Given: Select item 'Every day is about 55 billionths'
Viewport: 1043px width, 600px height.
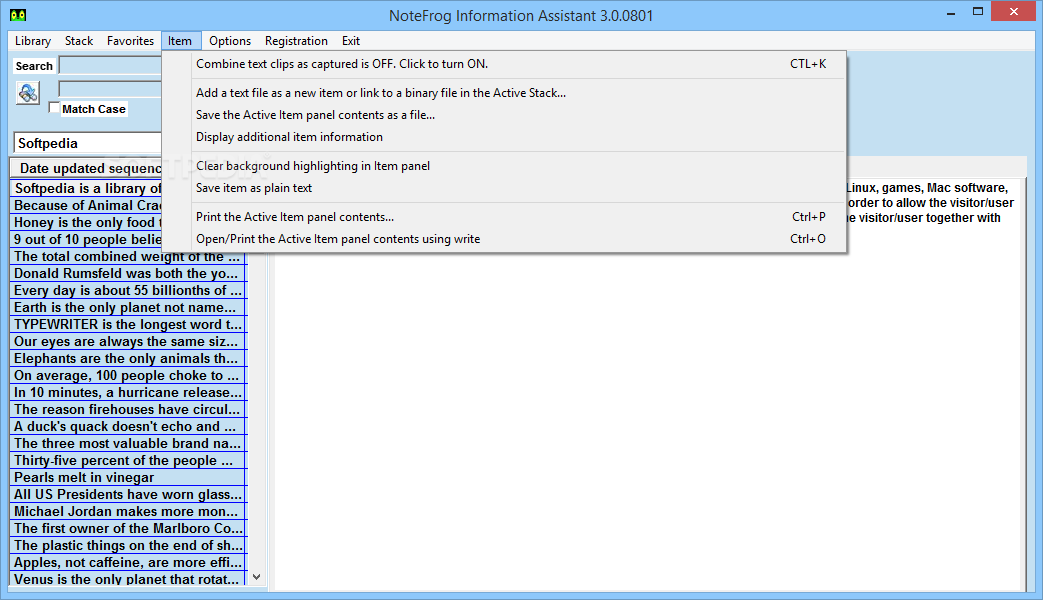Looking at the screenshot, I should click(x=128, y=291).
